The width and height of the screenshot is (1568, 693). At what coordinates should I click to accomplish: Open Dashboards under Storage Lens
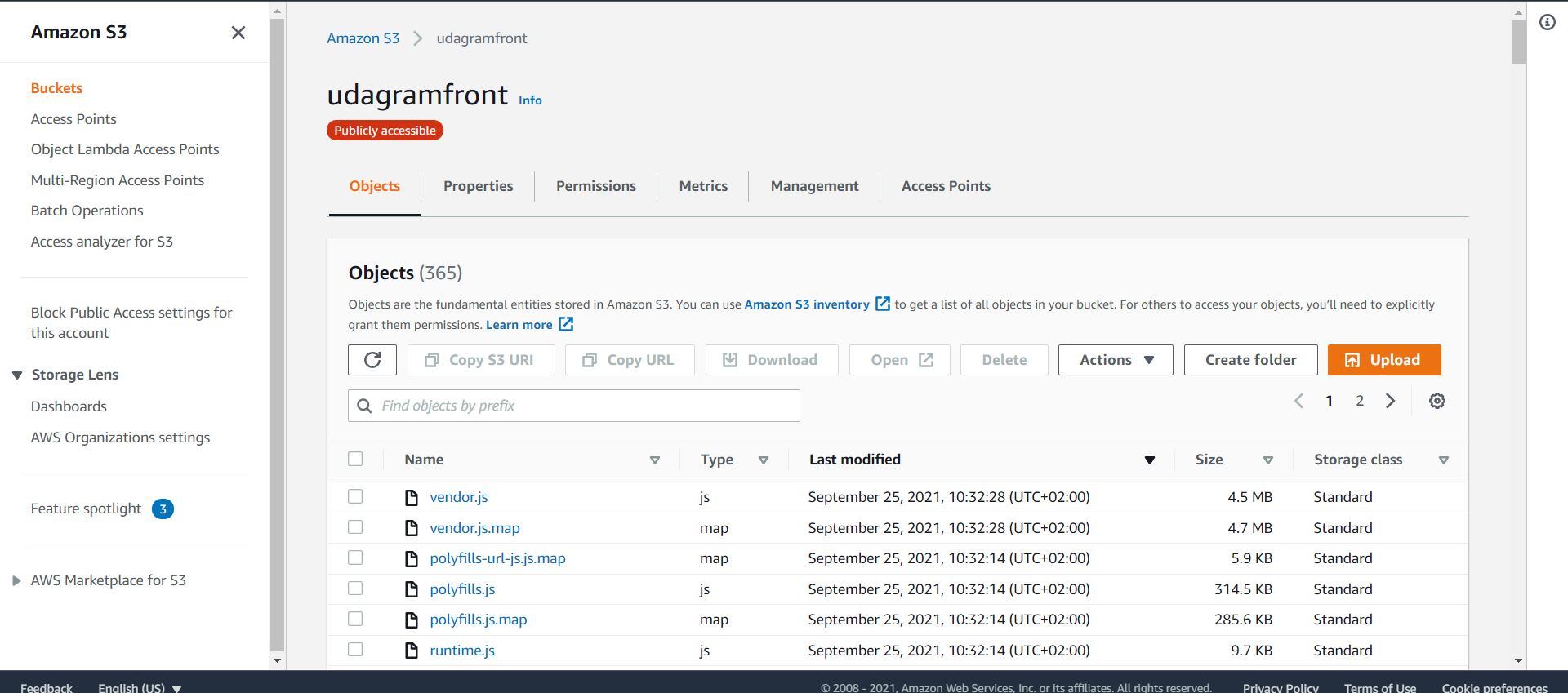tap(69, 406)
